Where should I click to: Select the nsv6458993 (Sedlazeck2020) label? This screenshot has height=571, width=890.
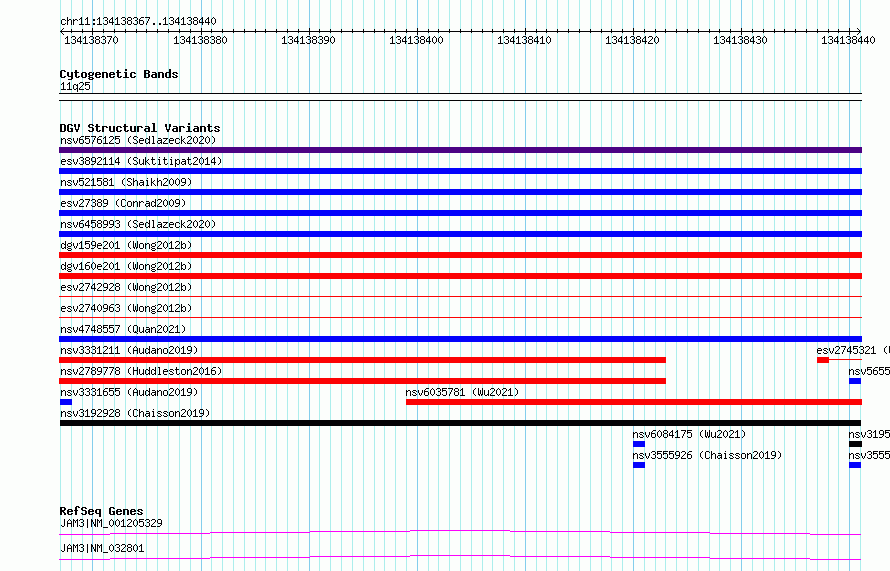pos(138,224)
